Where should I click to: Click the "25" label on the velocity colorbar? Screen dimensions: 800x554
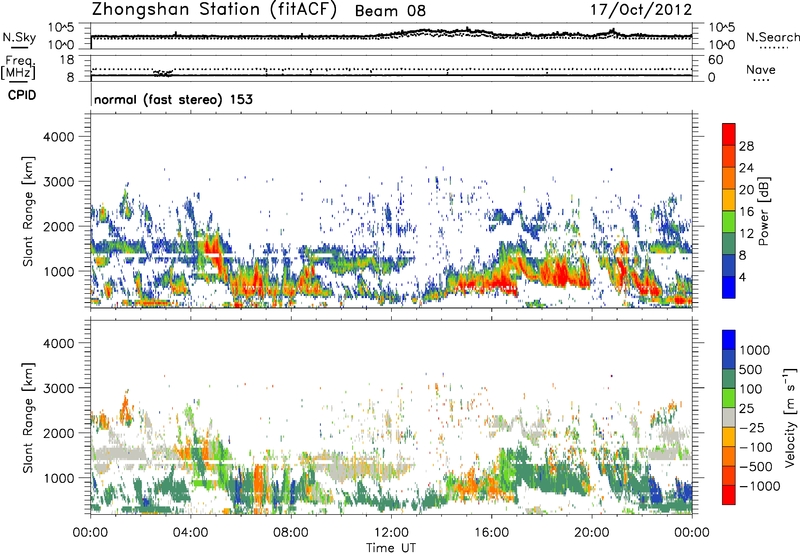pos(746,408)
